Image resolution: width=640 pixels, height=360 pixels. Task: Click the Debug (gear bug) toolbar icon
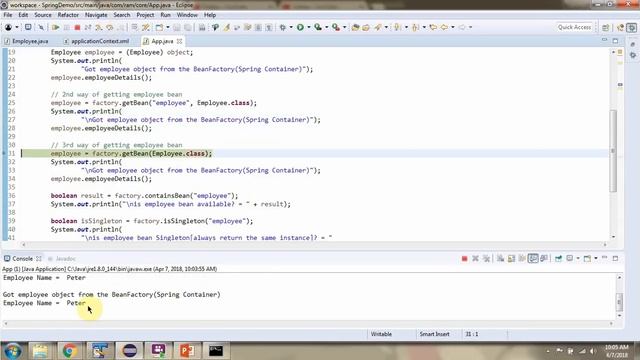pos(282,27)
